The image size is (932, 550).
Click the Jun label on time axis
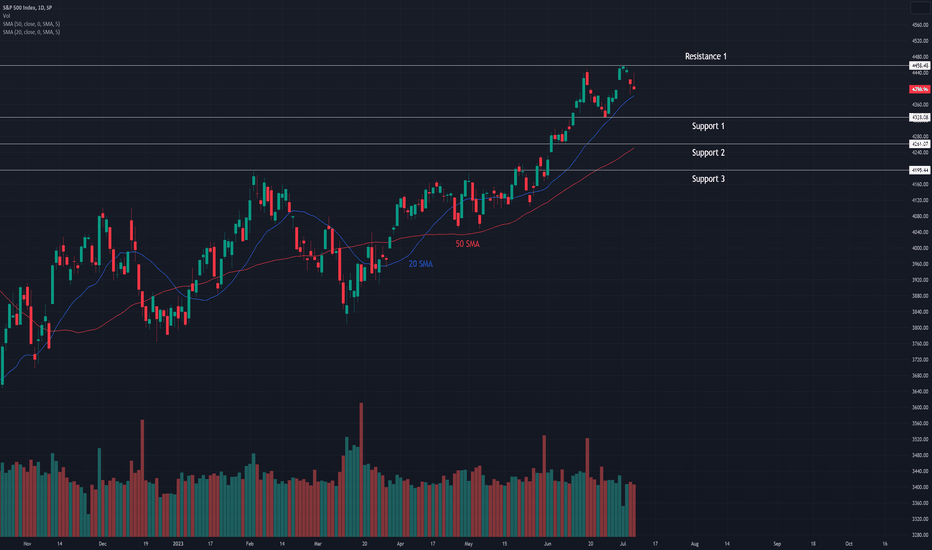coord(547,543)
